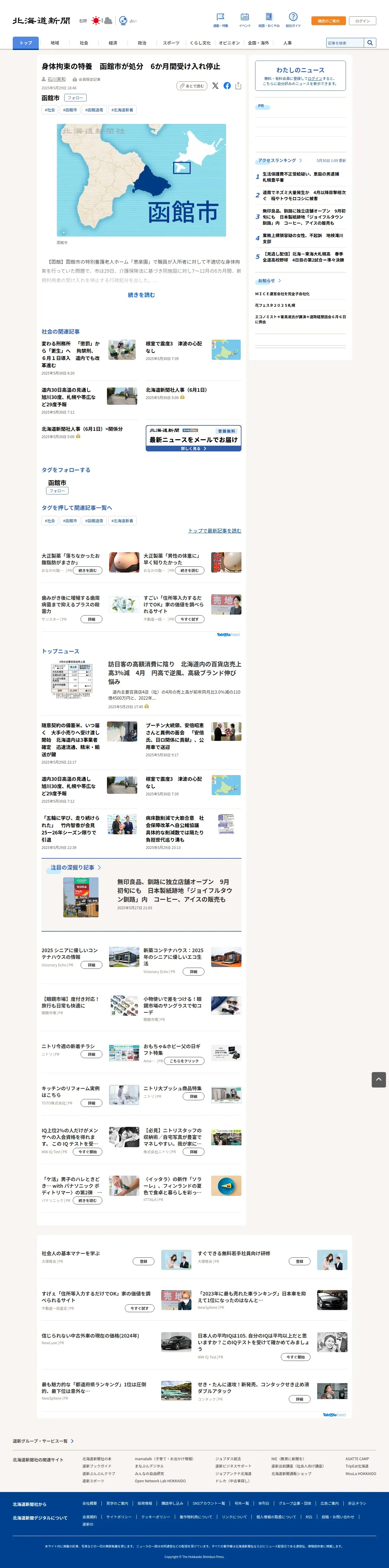The width and height of the screenshot is (389, 1568).
Task: Click the Taboola Feed logo below 売地 ad
Action: click(228, 634)
